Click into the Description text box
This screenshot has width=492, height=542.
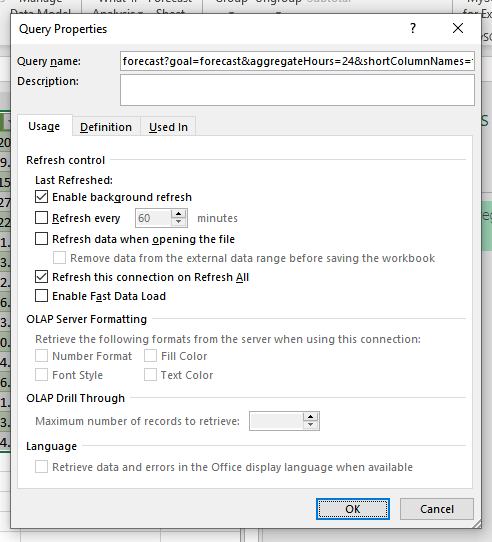(297, 90)
